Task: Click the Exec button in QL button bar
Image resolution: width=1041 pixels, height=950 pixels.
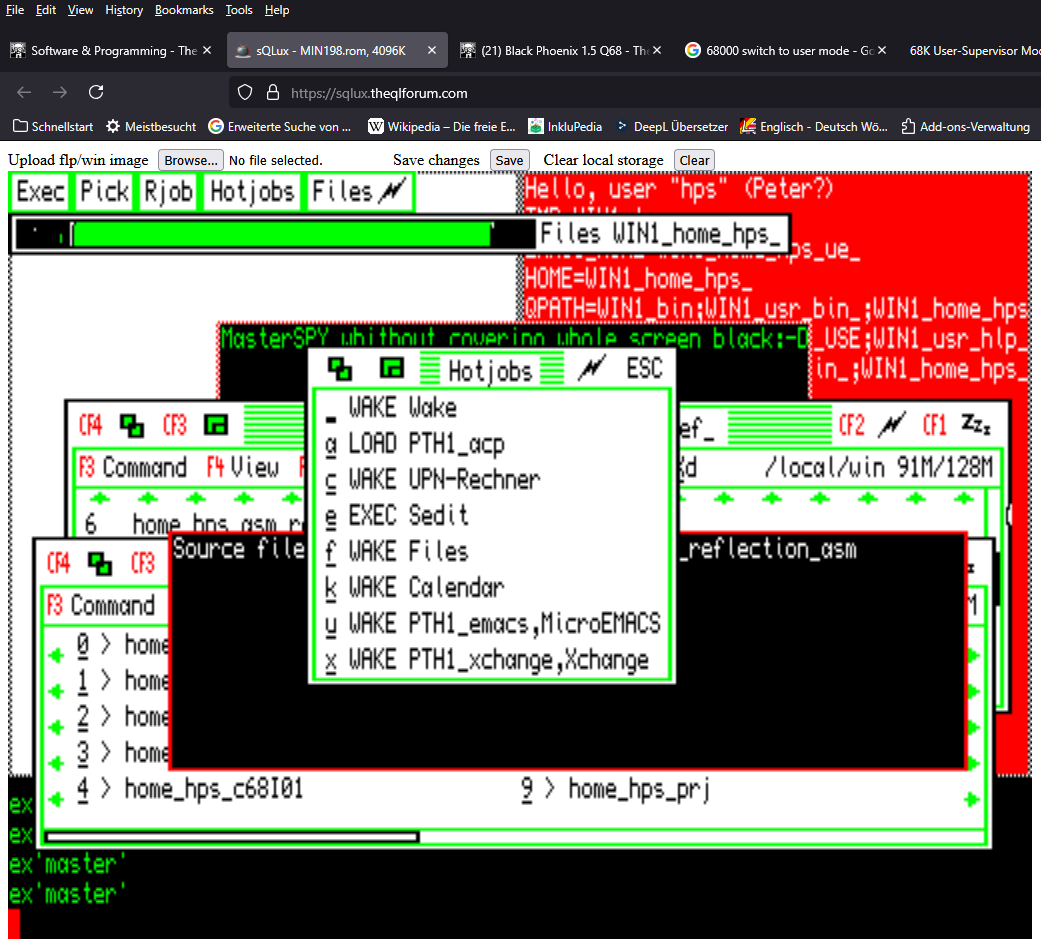Action: point(41,192)
